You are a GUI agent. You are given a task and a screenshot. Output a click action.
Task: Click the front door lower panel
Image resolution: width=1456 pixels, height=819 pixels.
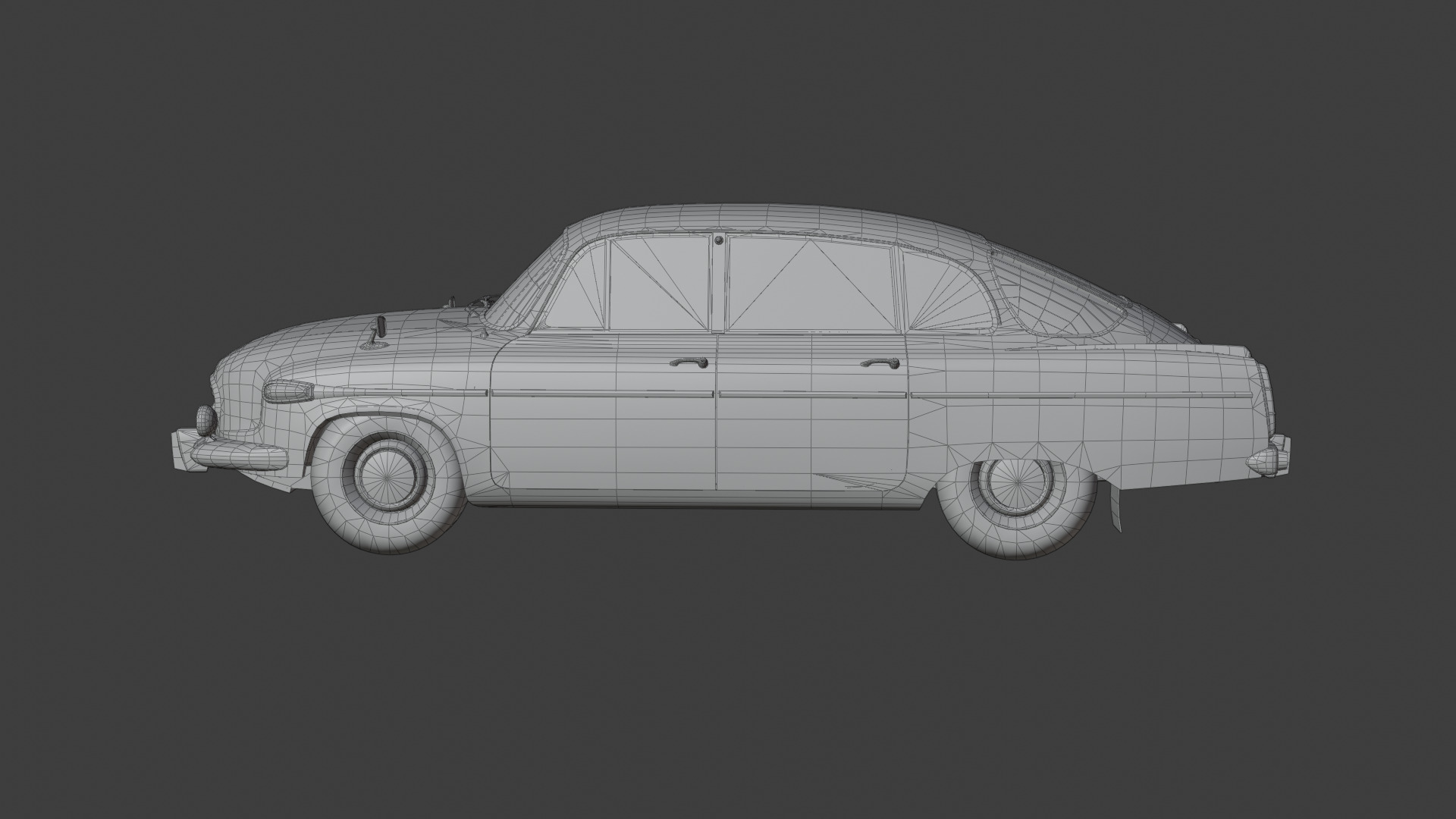(603, 442)
